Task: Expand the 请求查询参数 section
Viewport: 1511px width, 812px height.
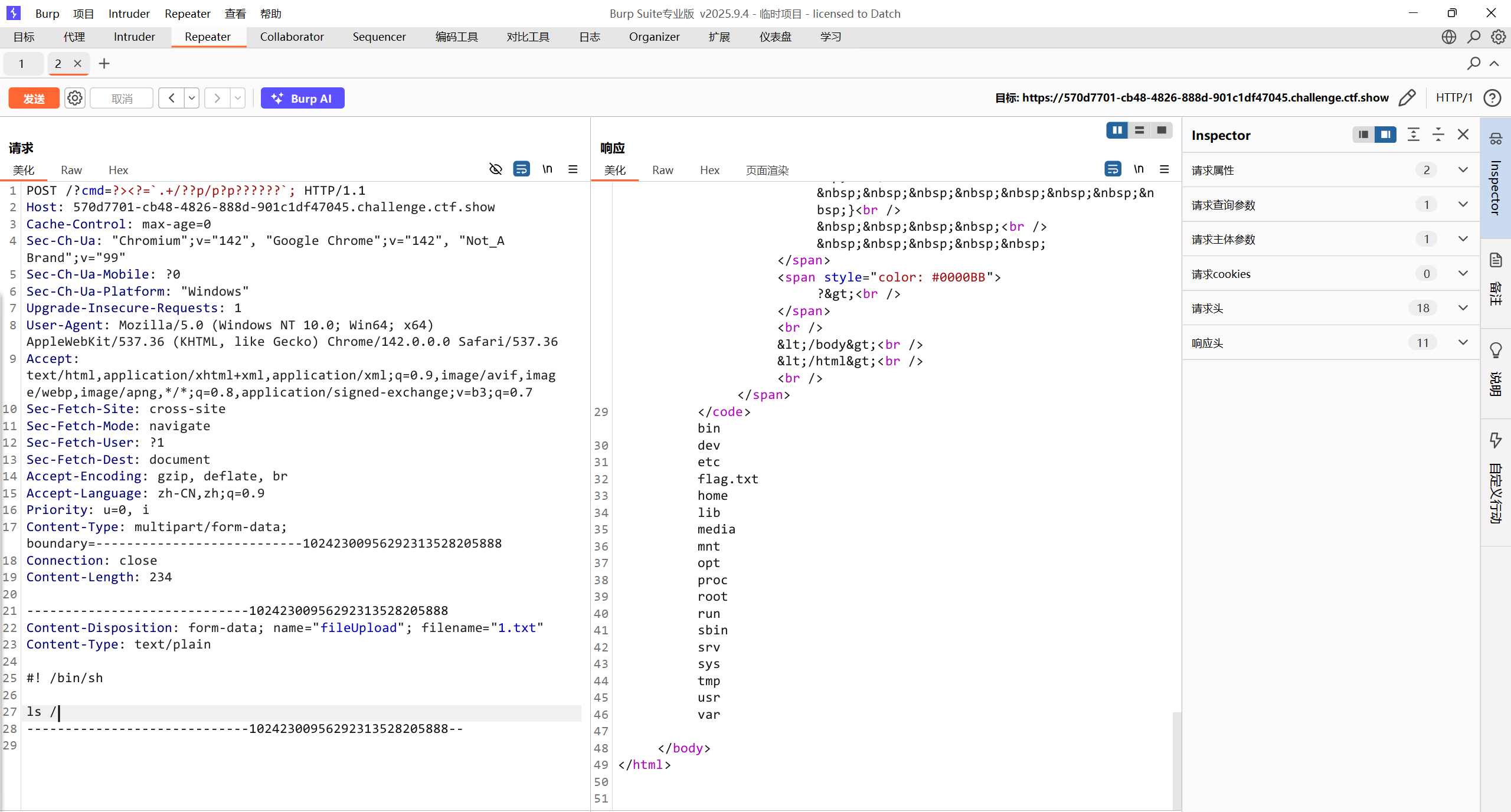Action: tap(1463, 205)
